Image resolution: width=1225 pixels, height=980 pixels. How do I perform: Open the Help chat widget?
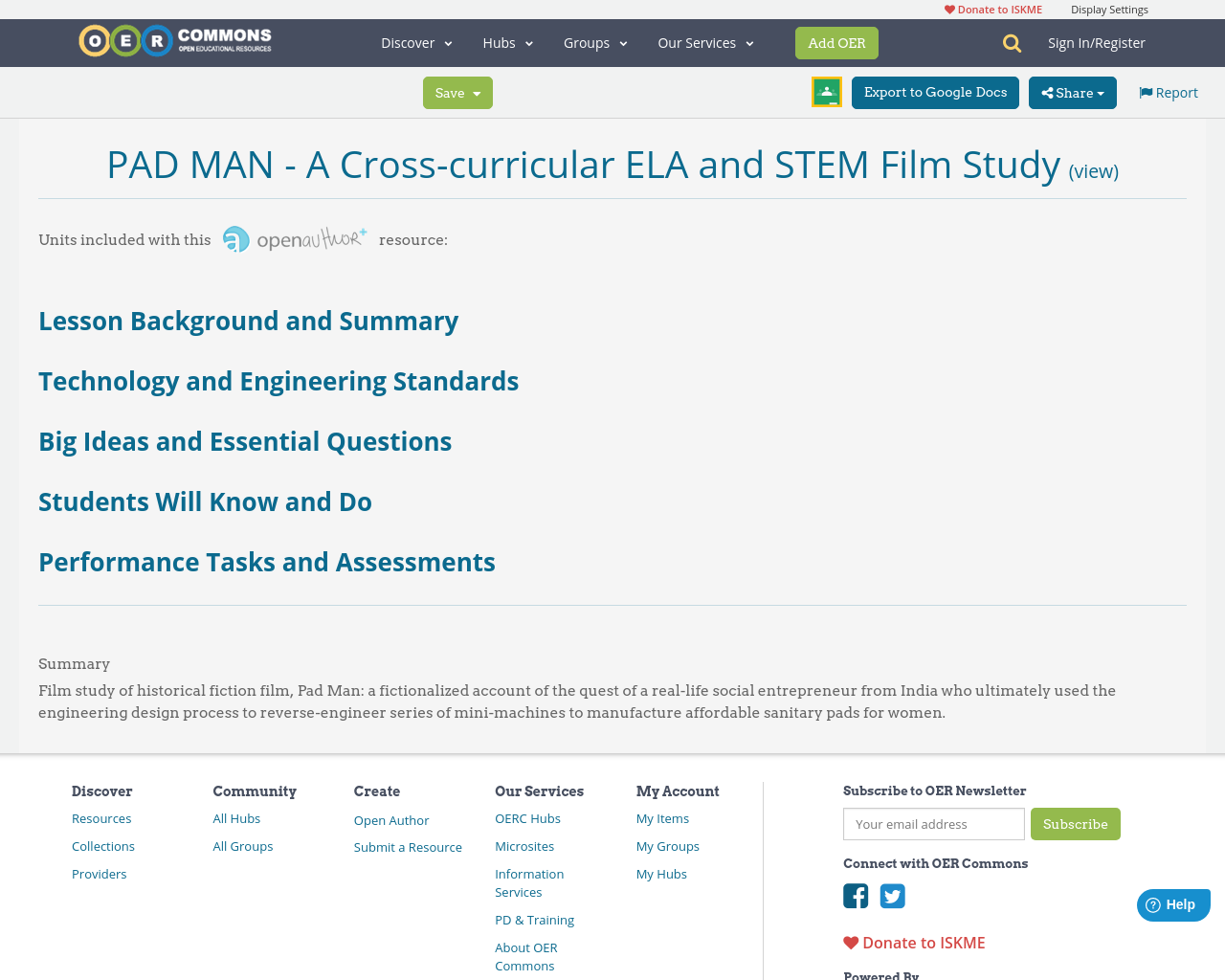click(1172, 903)
